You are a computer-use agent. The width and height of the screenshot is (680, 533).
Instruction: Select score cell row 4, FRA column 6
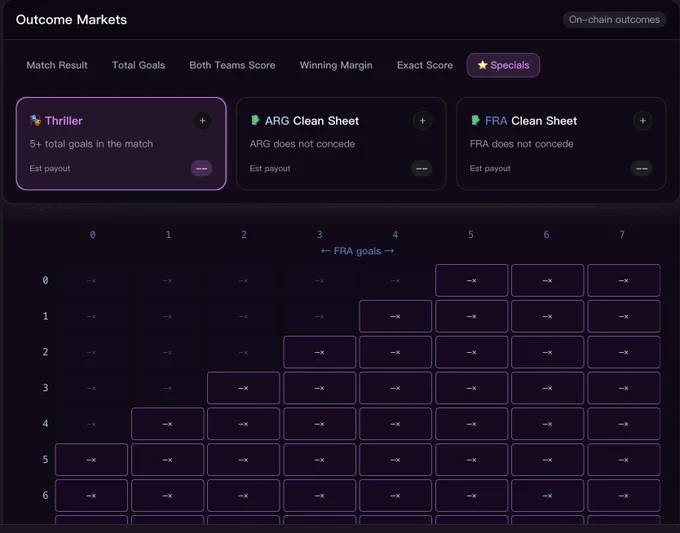(x=547, y=424)
